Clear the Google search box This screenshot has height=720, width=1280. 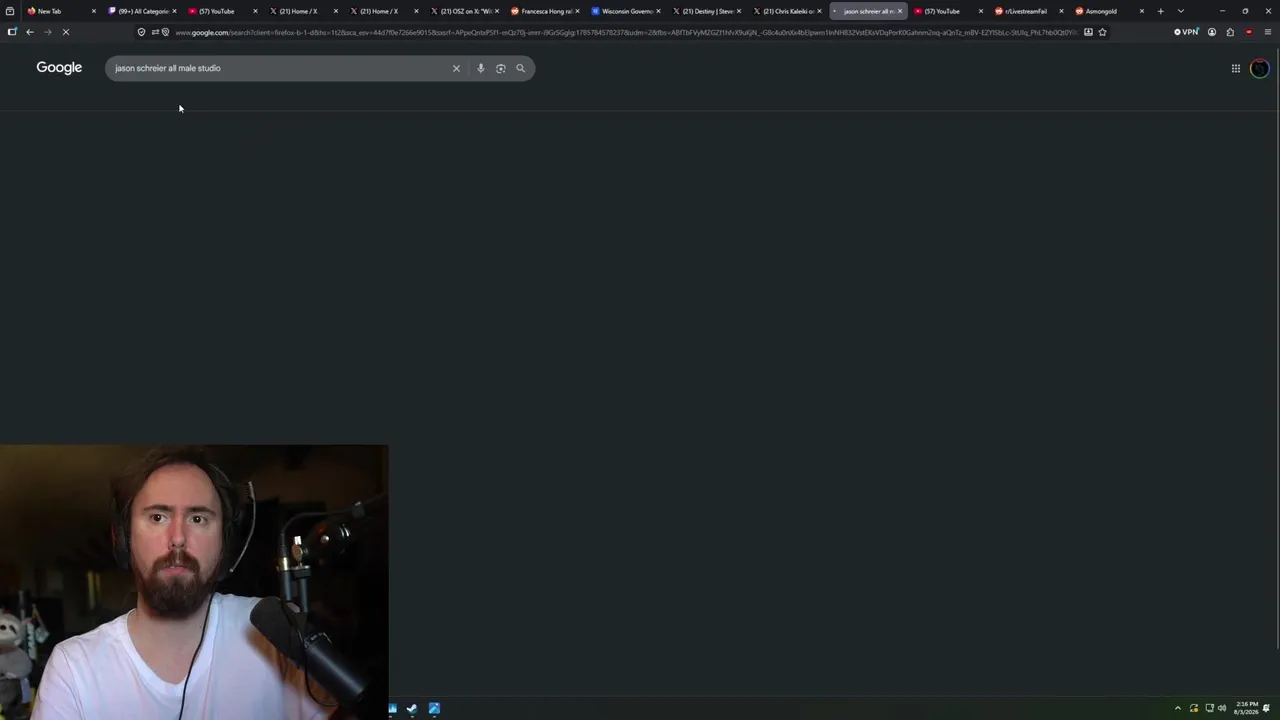456,68
